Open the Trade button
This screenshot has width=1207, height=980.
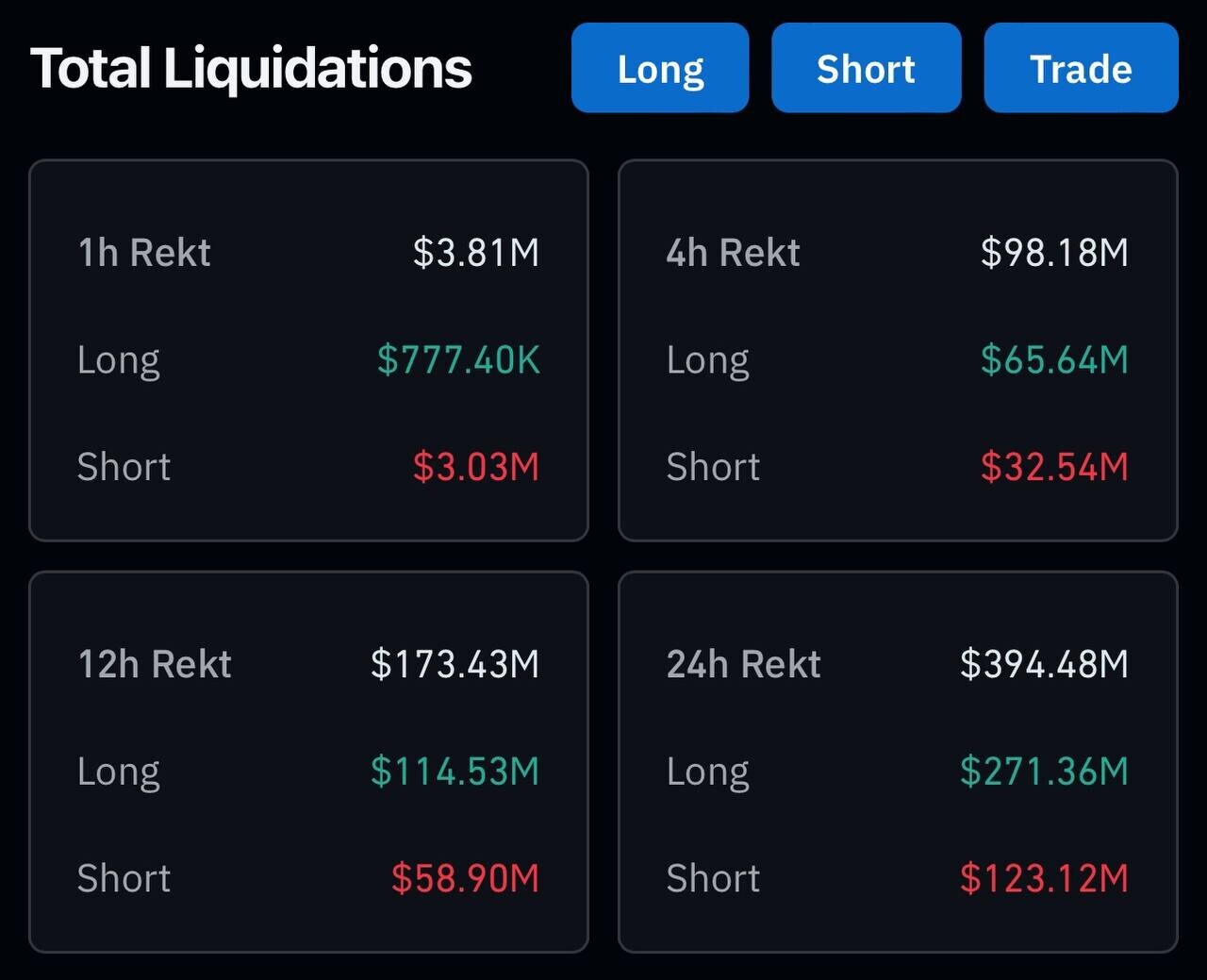[1081, 68]
